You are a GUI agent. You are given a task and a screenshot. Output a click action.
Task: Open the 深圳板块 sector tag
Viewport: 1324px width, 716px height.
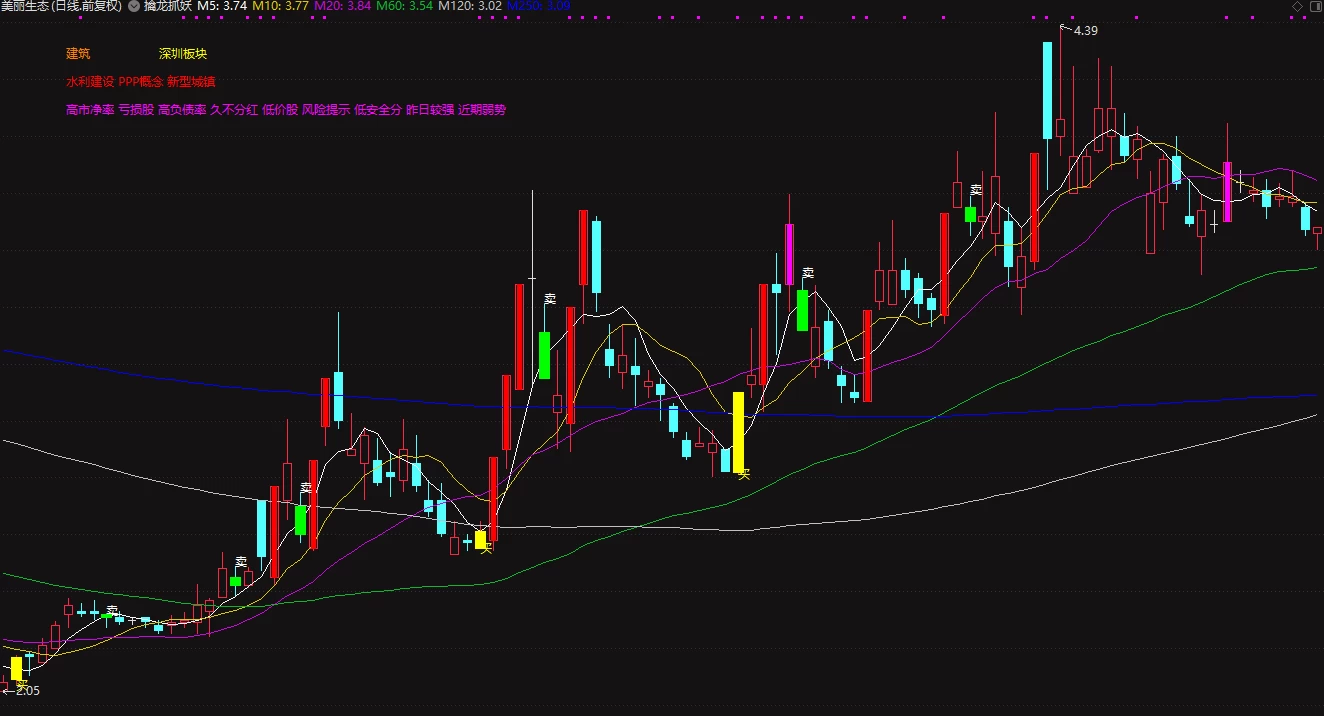click(183, 54)
